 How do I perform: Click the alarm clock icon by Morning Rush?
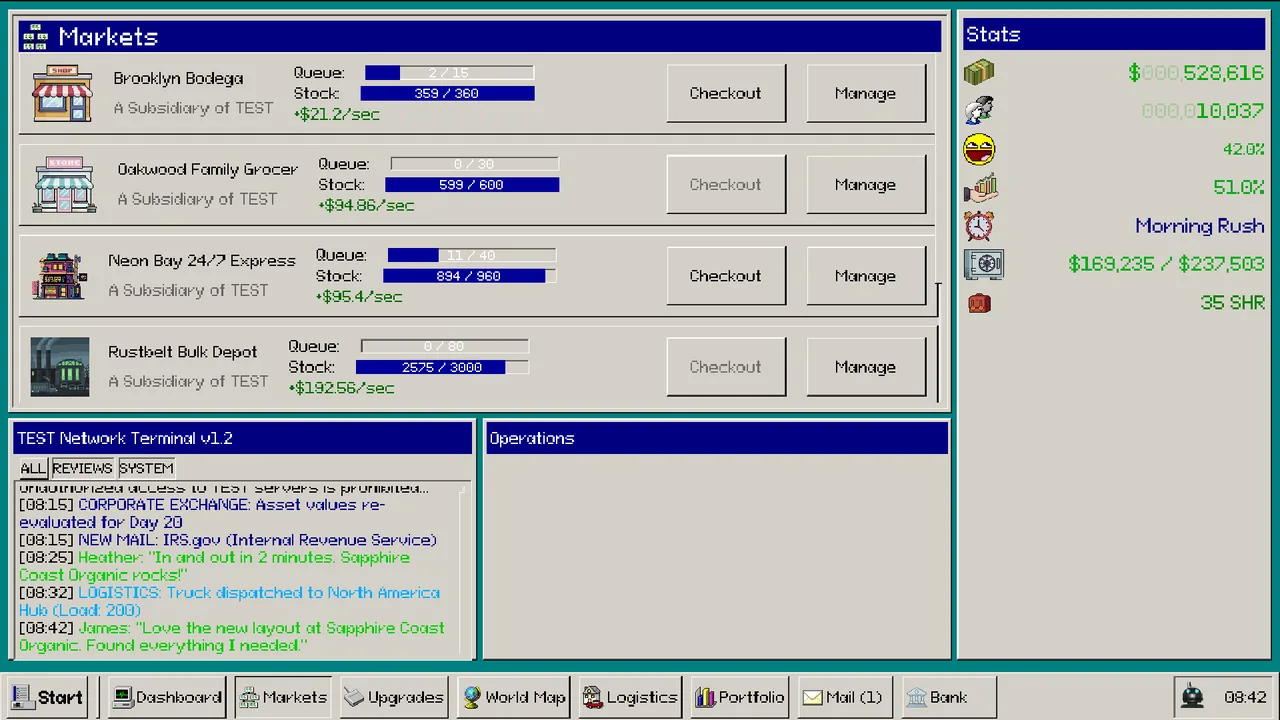(x=979, y=225)
